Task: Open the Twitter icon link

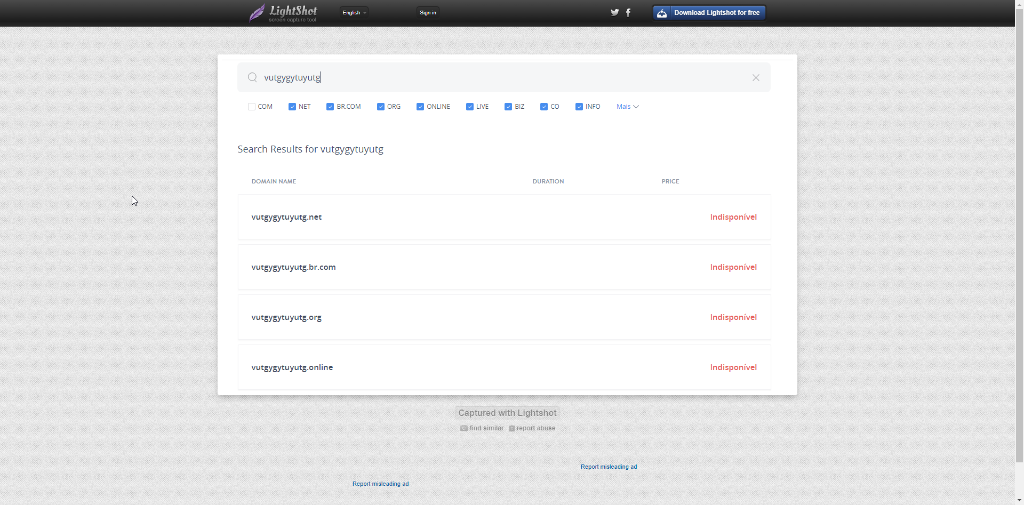Action: (615, 12)
